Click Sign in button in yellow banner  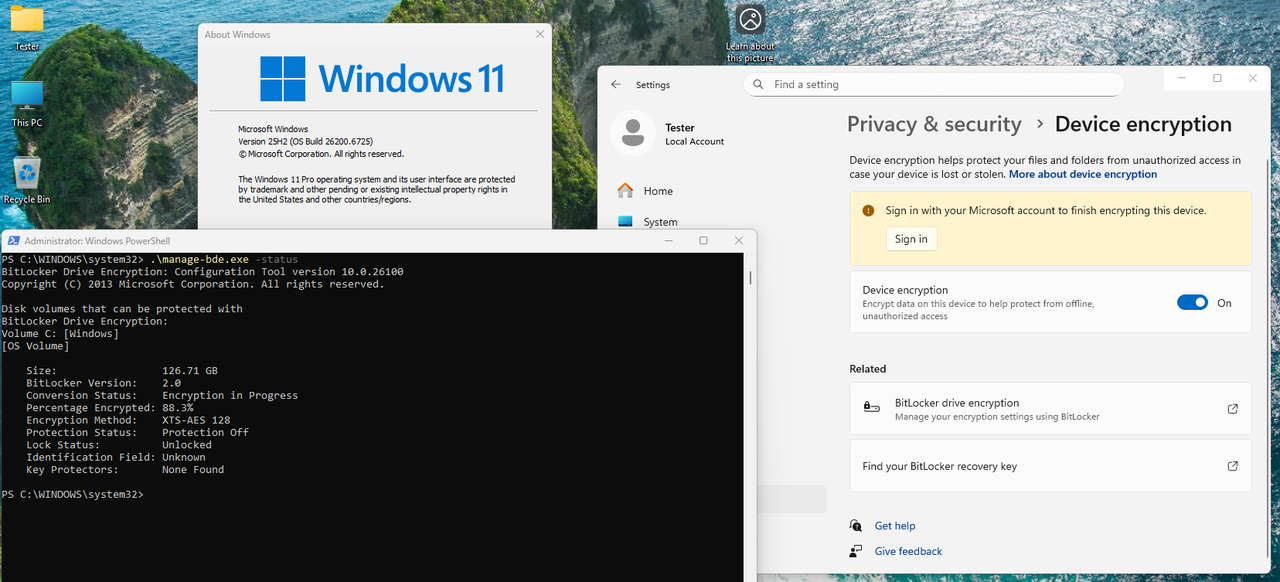coord(911,239)
